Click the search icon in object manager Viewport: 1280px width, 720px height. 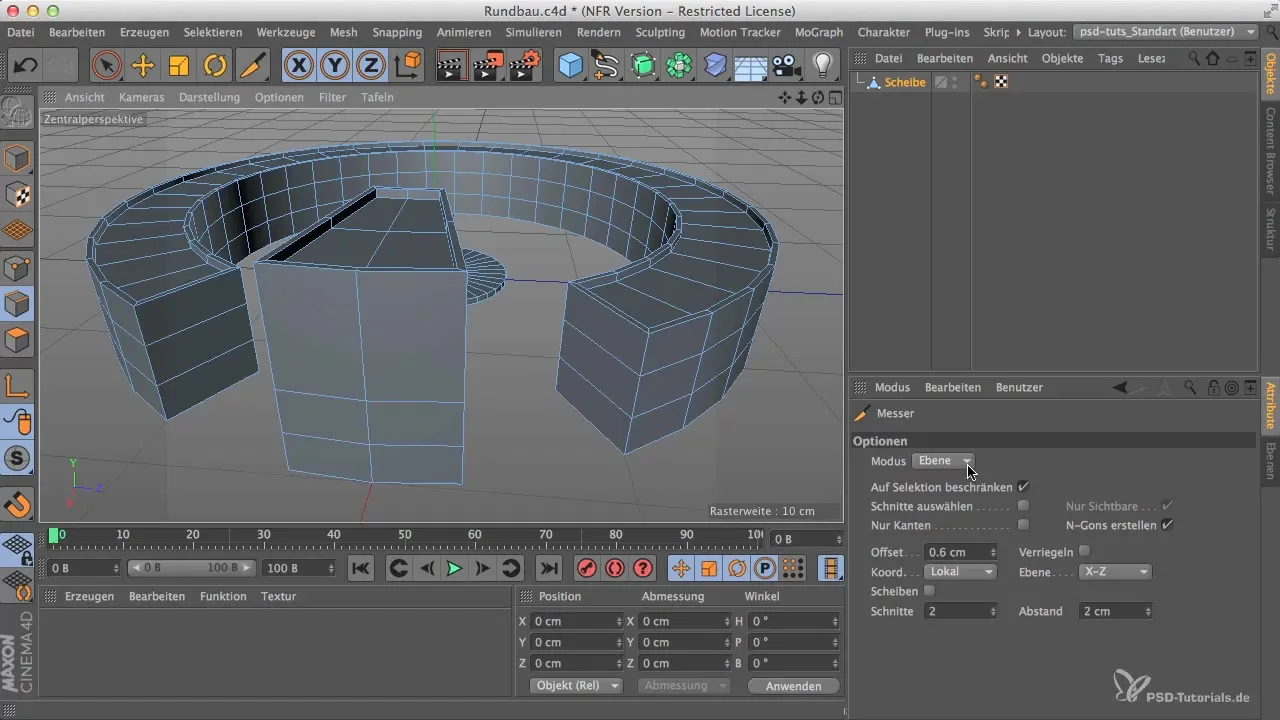1193,58
